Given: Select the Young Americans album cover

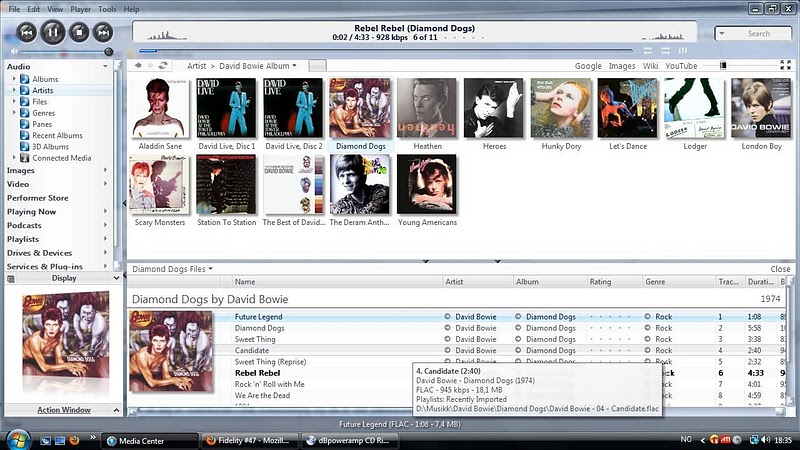Looking at the screenshot, I should coord(427,184).
